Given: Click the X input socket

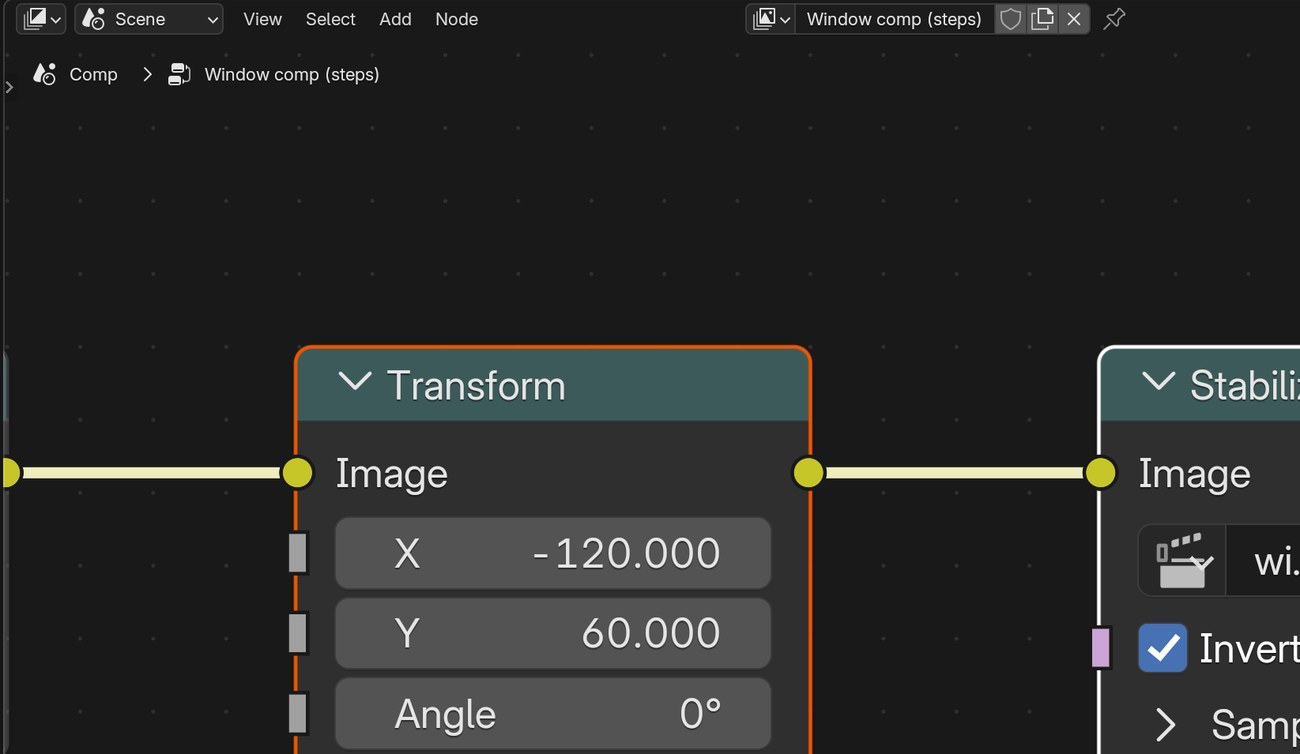Looking at the screenshot, I should coord(297,553).
